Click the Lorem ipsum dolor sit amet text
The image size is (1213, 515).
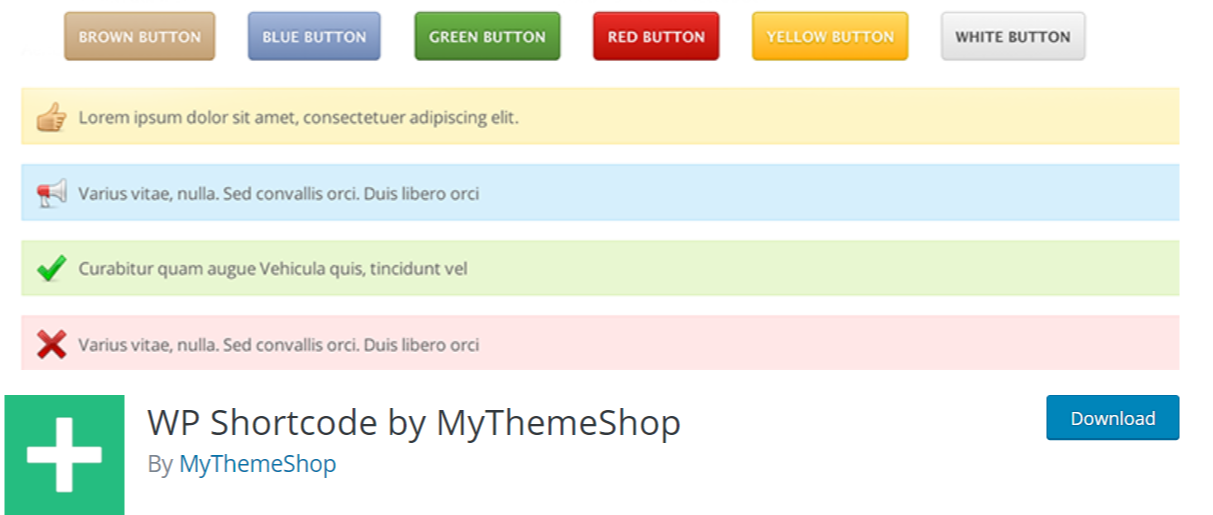(x=298, y=118)
